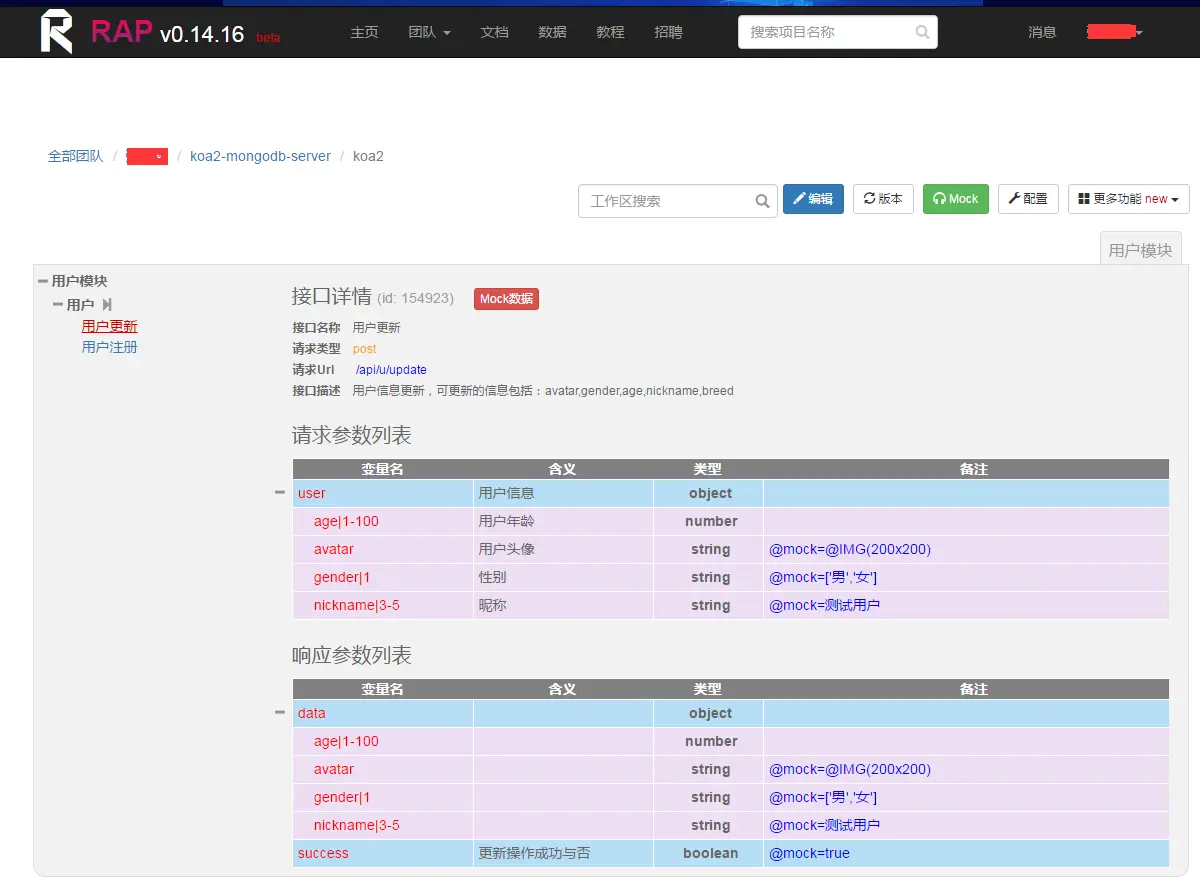Click the 编辑 button
Viewport: 1200px width, 888px height.
pyautogui.click(x=813, y=199)
